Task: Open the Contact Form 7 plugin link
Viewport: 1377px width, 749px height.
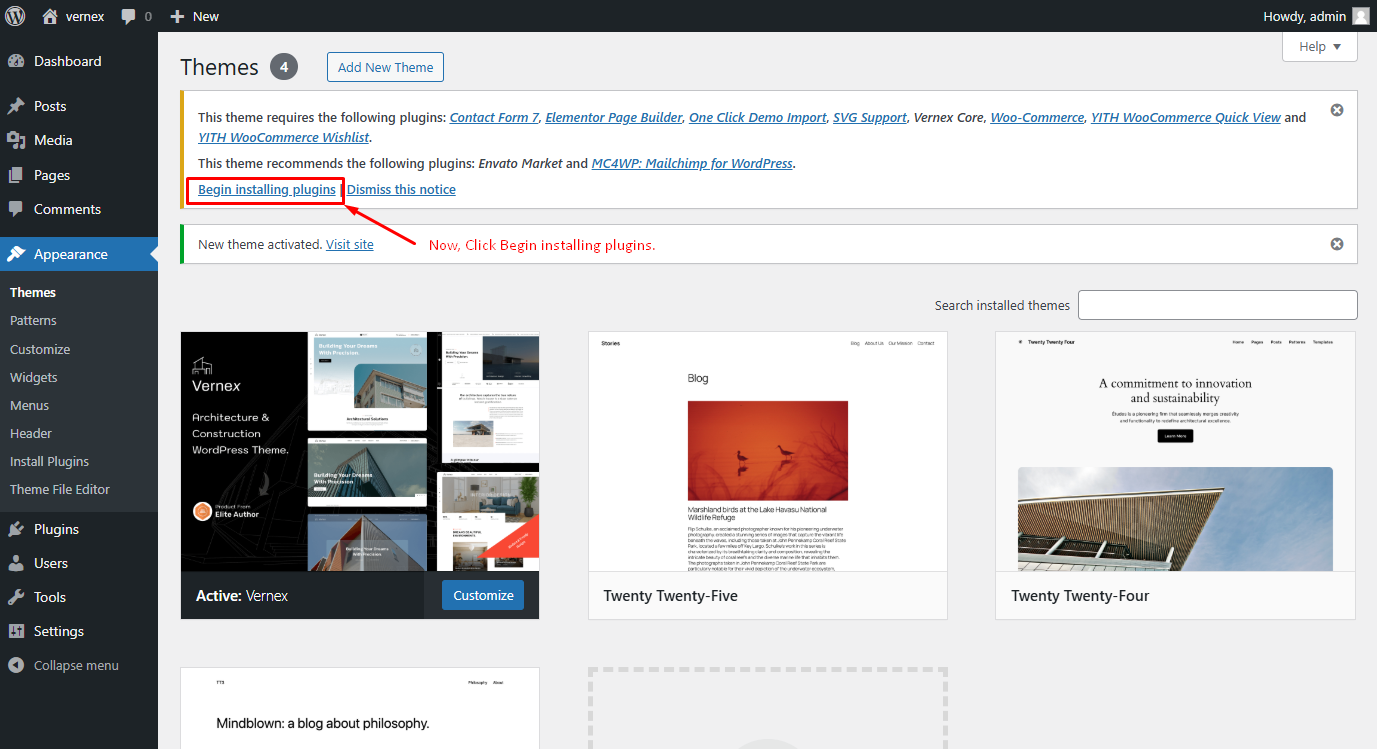Action: pos(494,117)
